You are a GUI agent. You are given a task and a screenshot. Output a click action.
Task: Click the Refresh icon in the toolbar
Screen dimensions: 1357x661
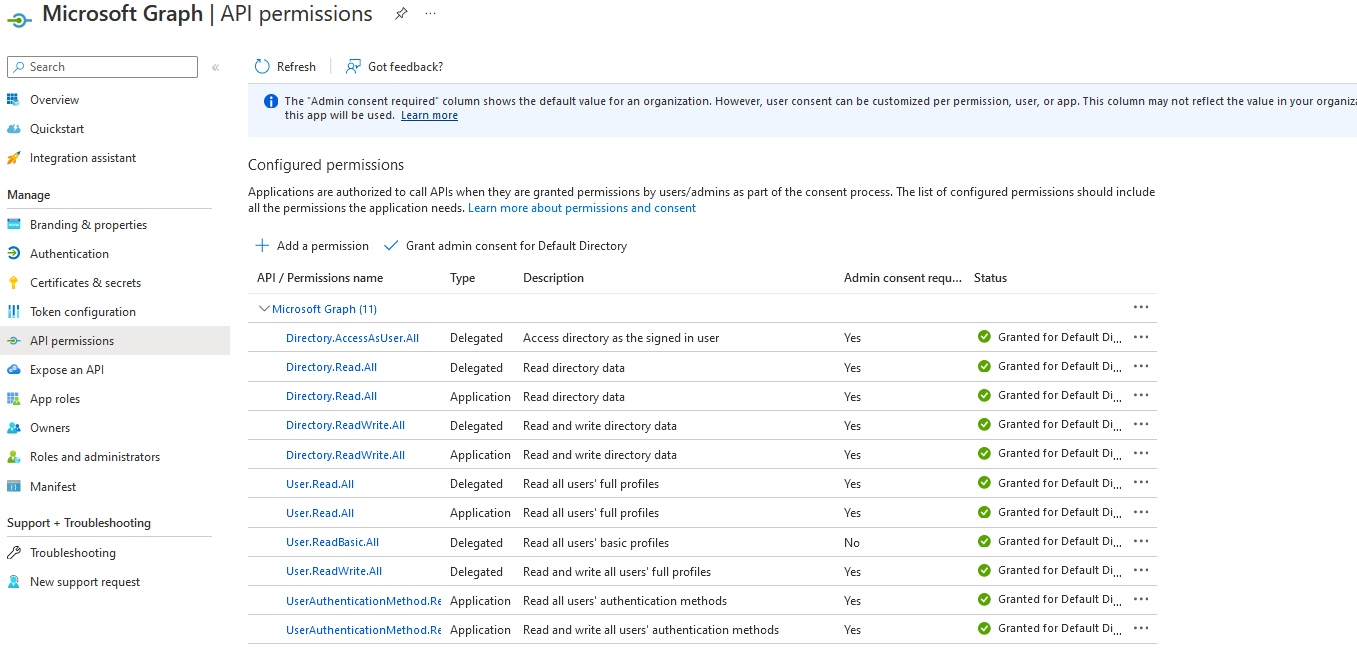[262, 67]
